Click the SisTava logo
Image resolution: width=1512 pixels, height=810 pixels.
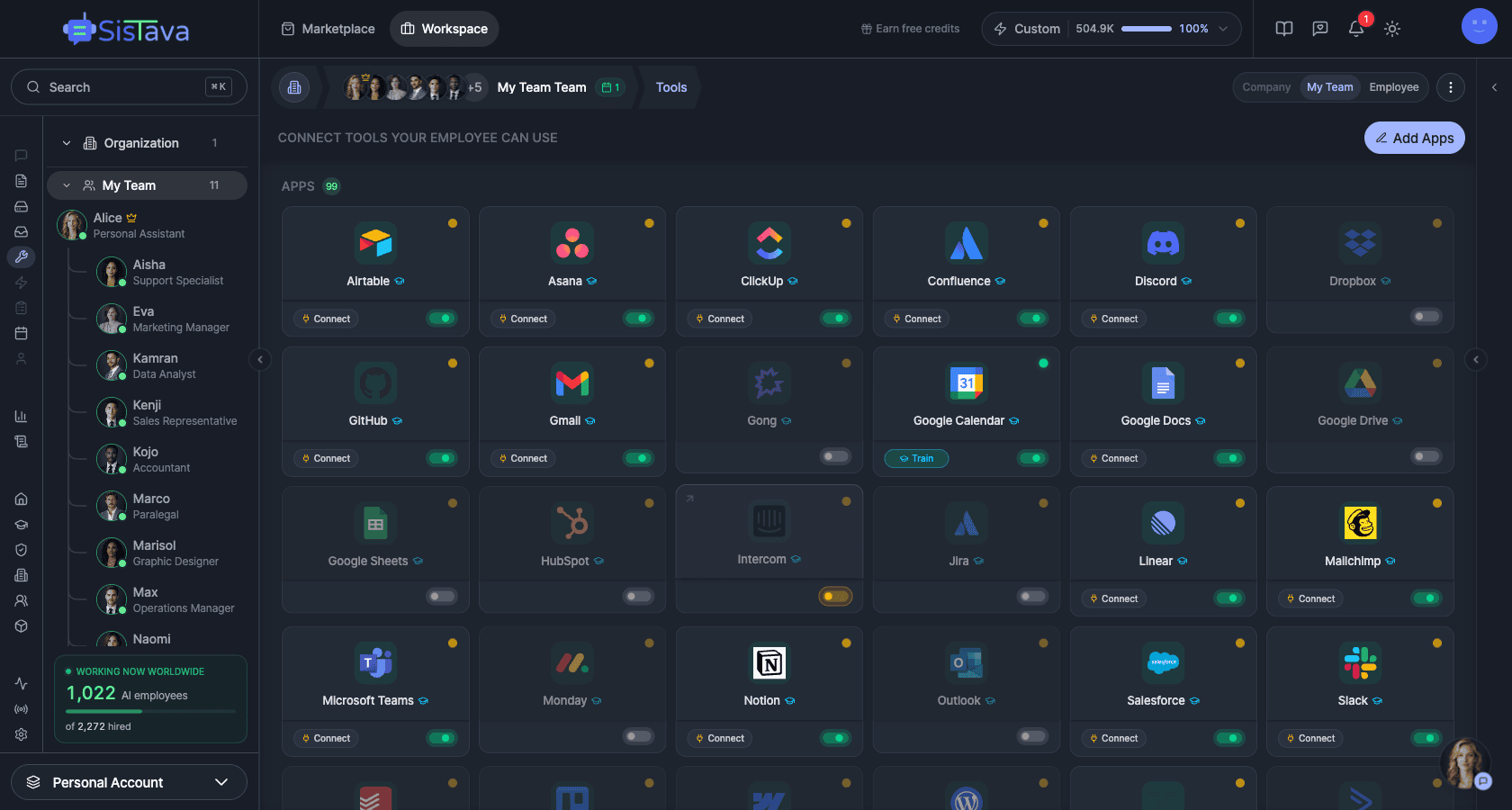[126, 30]
